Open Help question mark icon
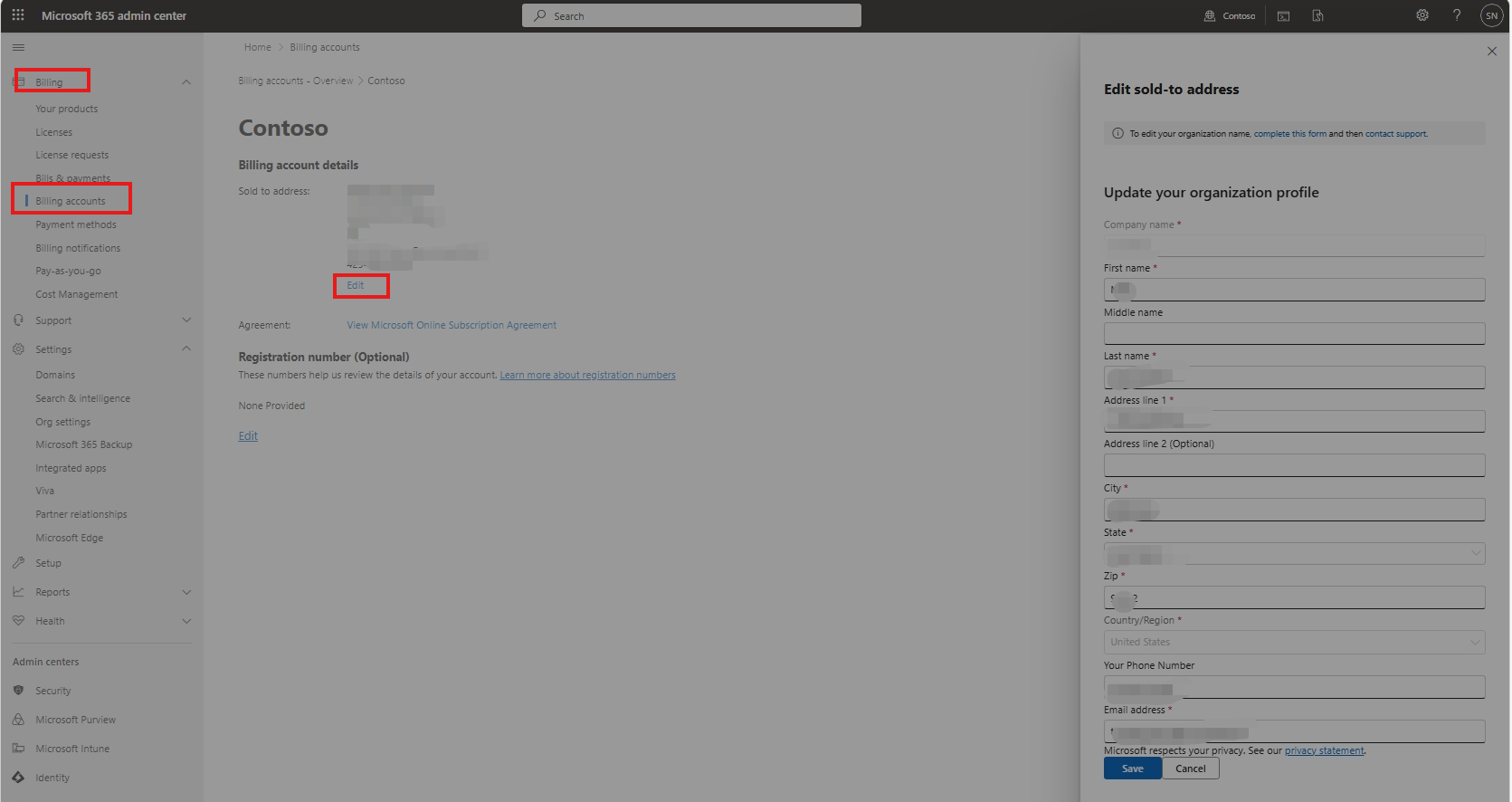The height and width of the screenshot is (802, 1512). (x=1457, y=15)
